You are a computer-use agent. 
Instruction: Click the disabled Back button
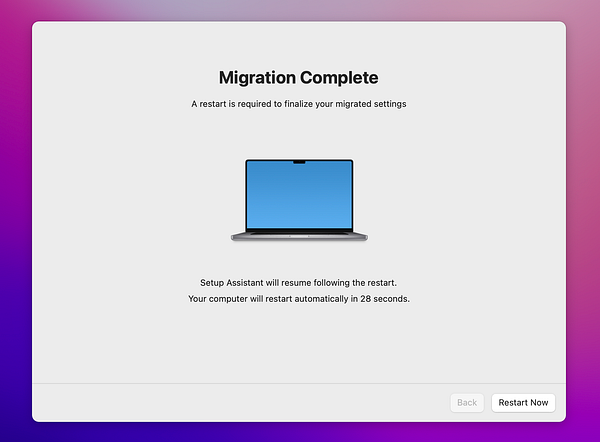467,403
